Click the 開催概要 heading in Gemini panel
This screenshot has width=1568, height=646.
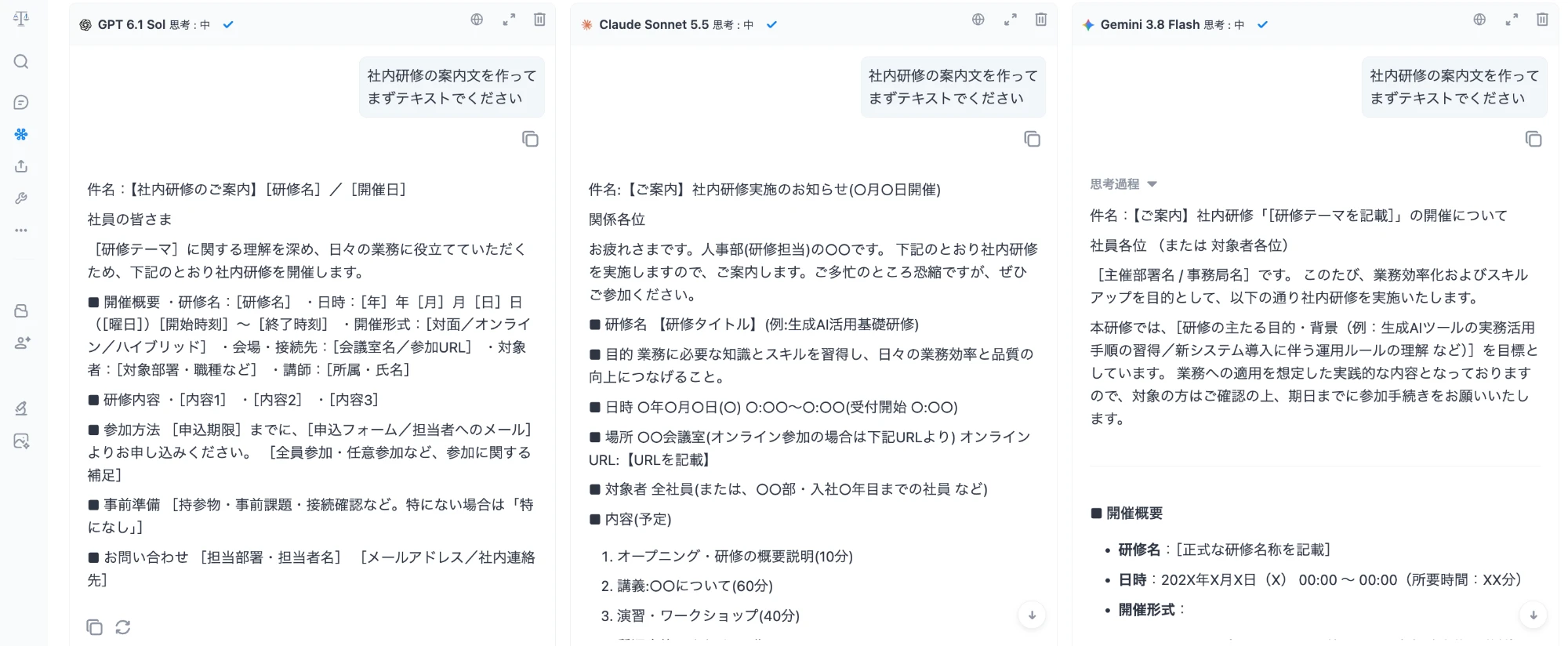pos(1127,514)
